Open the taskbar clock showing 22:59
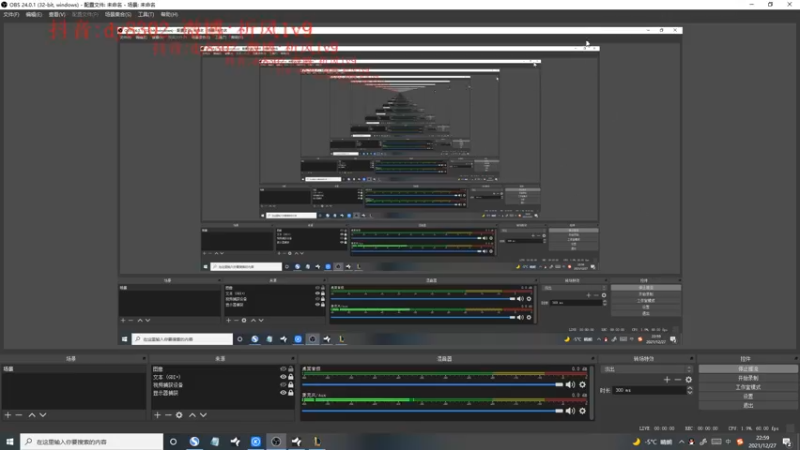 click(762, 442)
